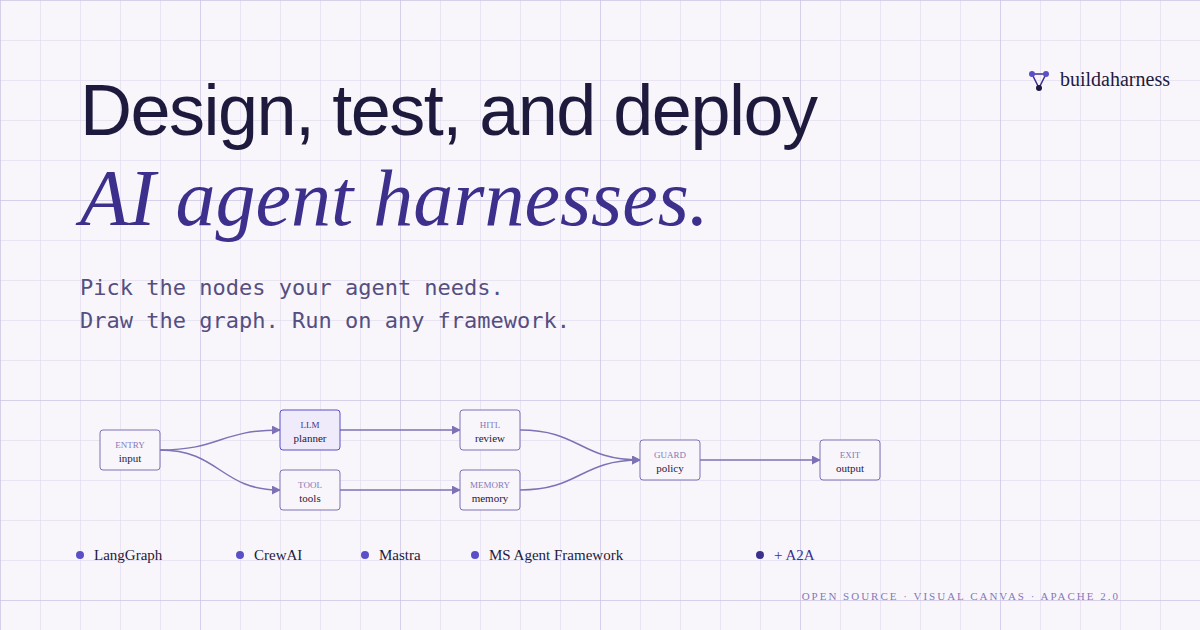Click the CrewAI bullet dot

(x=240, y=555)
